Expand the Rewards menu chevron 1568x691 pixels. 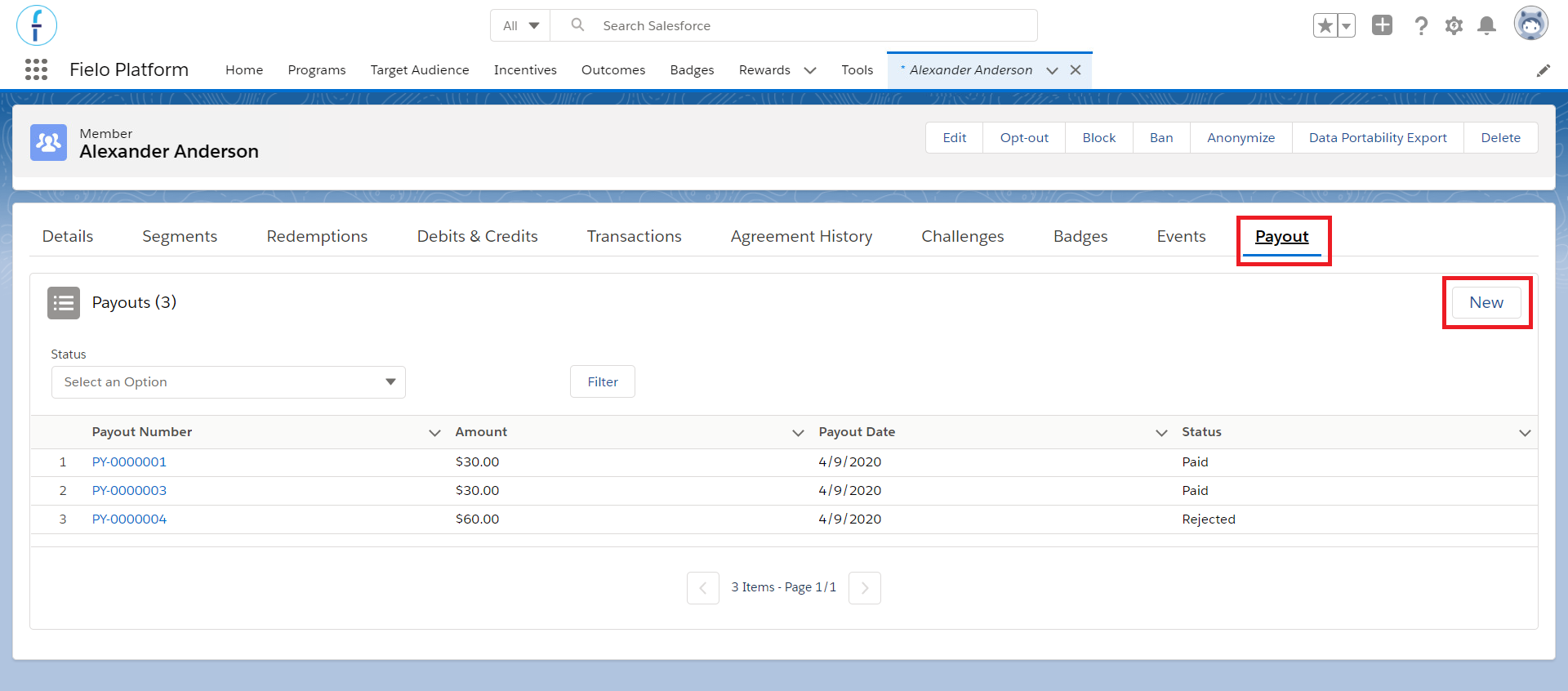(x=810, y=70)
